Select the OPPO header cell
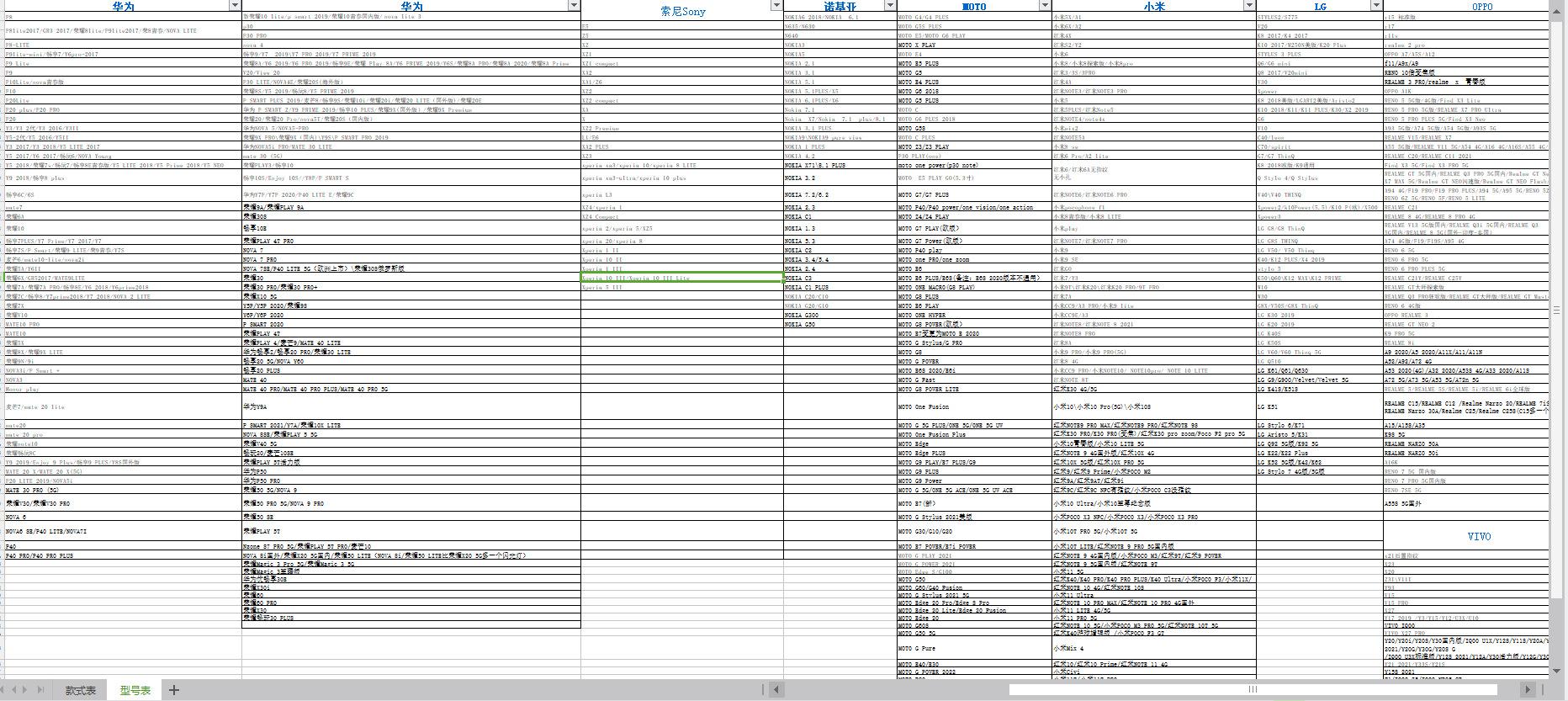 coord(1482,7)
